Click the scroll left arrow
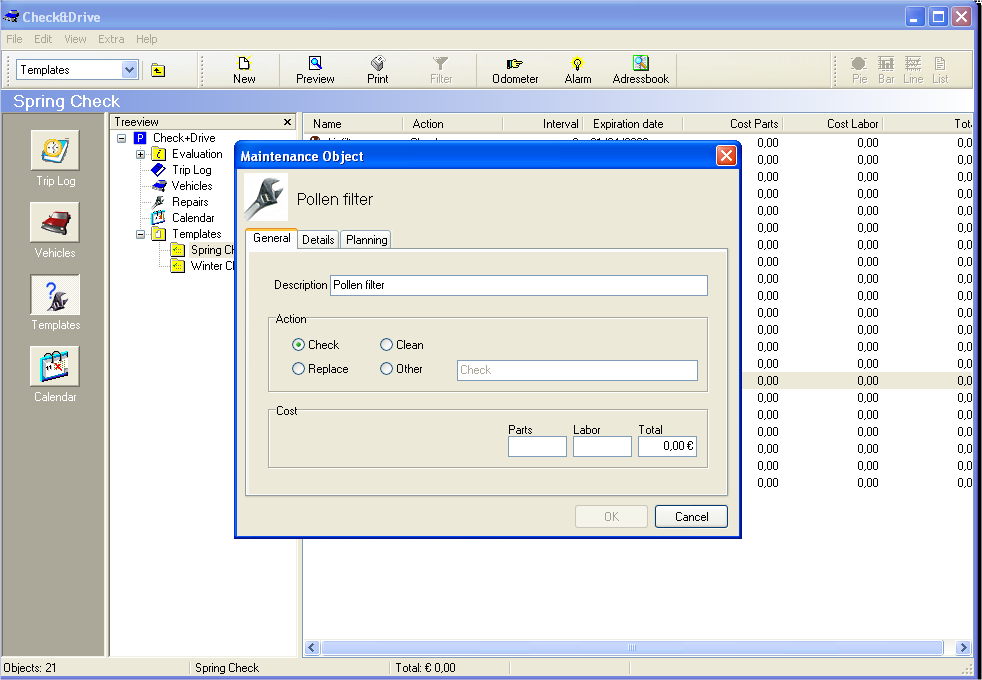The image size is (982, 680). click(312, 647)
